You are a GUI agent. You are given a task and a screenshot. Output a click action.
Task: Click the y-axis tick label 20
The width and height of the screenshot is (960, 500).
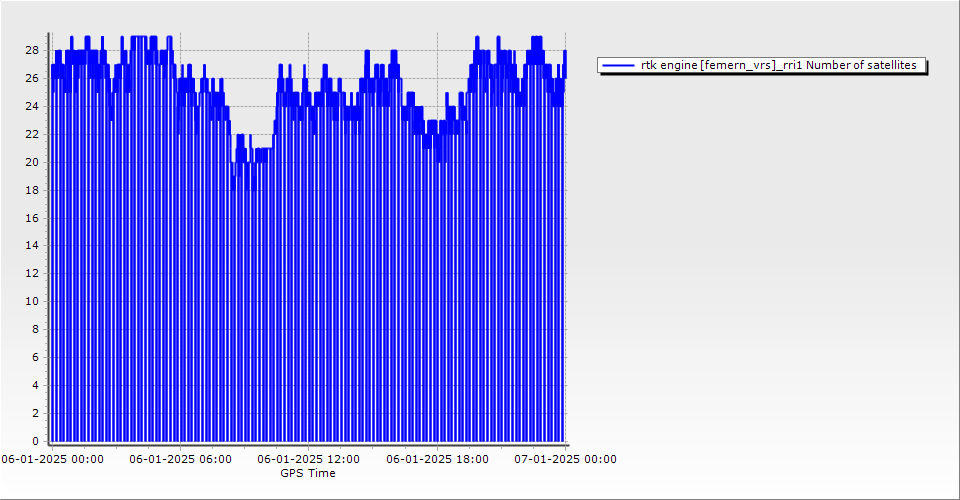(x=32, y=162)
